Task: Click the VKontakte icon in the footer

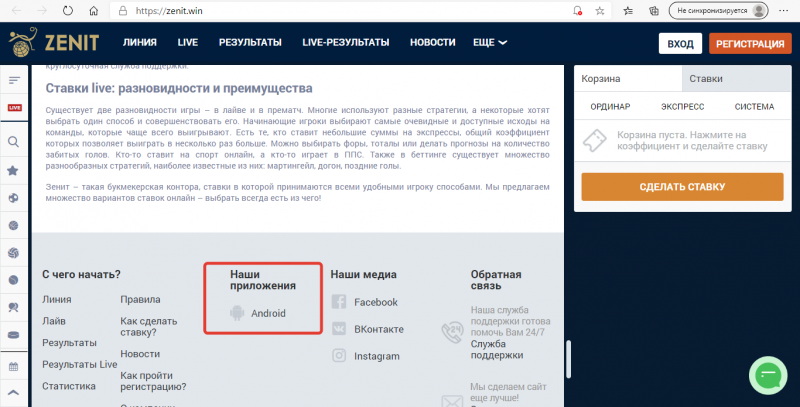Action: pyautogui.click(x=339, y=328)
